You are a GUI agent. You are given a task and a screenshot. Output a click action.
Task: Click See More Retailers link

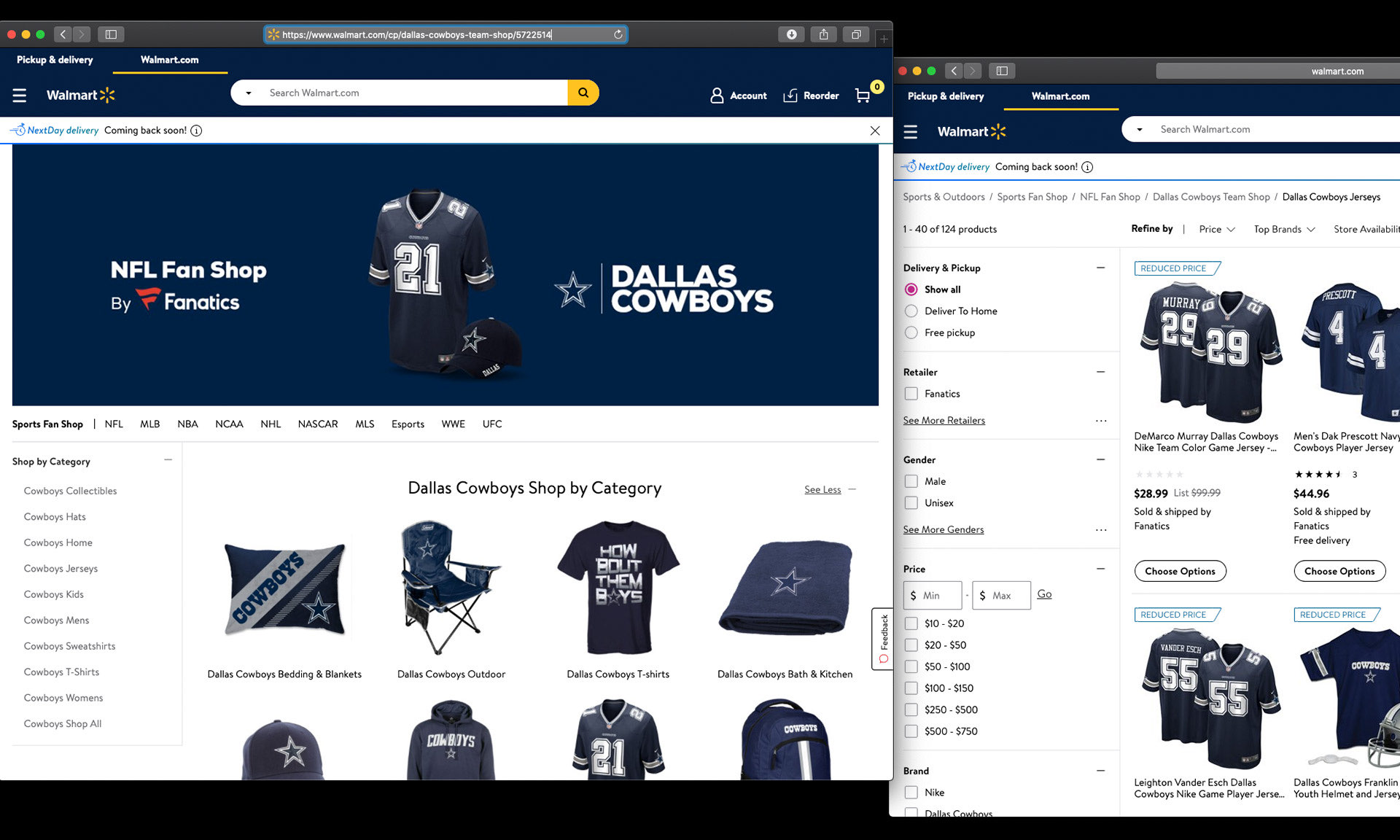(x=944, y=421)
